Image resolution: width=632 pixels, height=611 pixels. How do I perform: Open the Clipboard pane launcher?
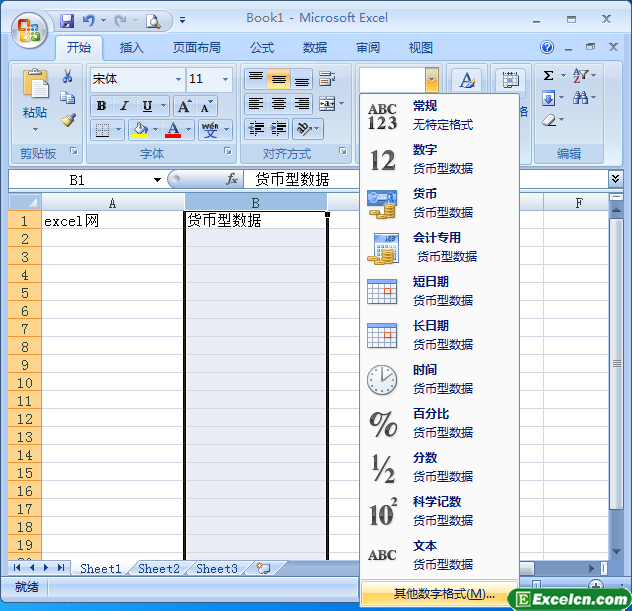coord(74,151)
